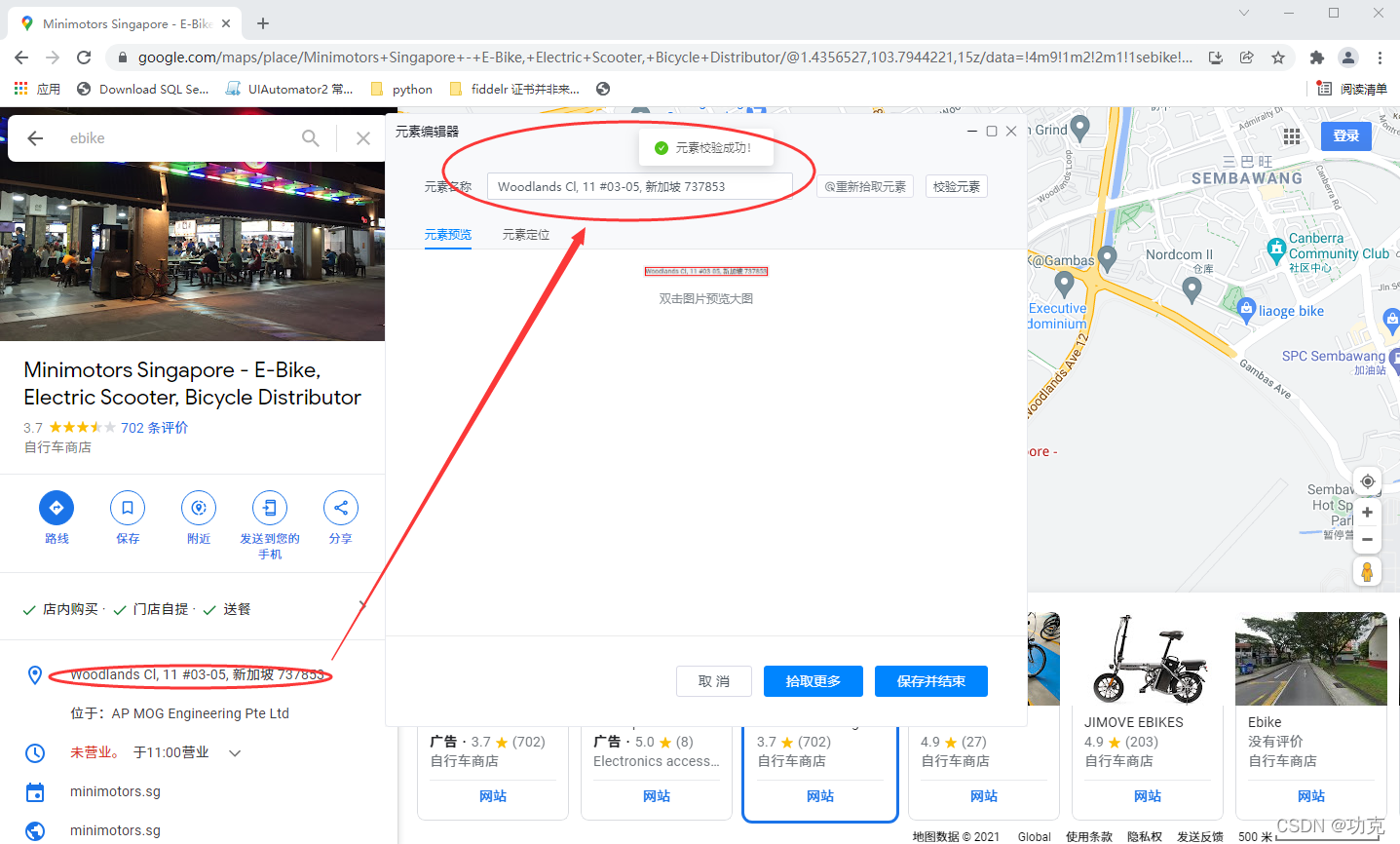Image resolution: width=1400 pixels, height=844 pixels.
Task: Open 网站 link under JIMOVE EBIKES
Action: [1148, 796]
